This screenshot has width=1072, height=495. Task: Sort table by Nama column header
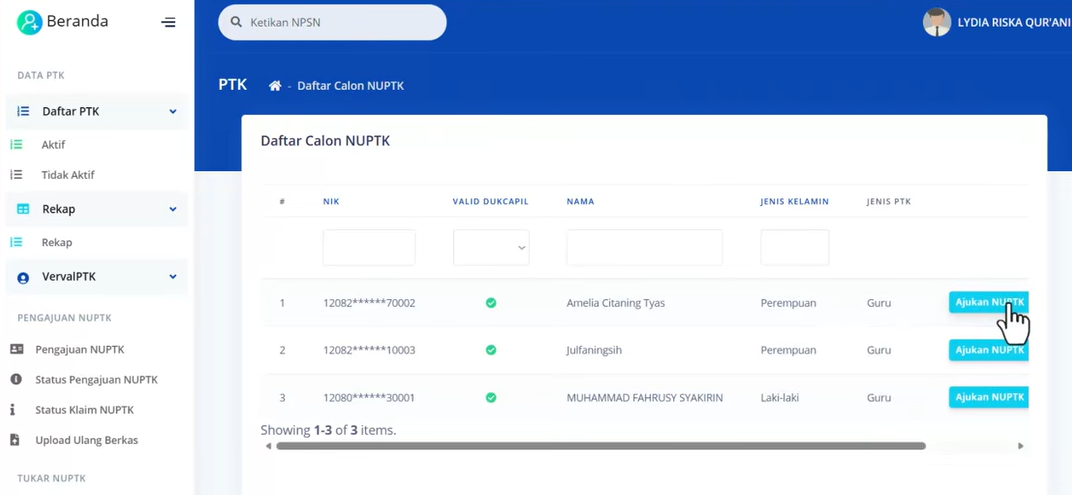click(x=580, y=202)
